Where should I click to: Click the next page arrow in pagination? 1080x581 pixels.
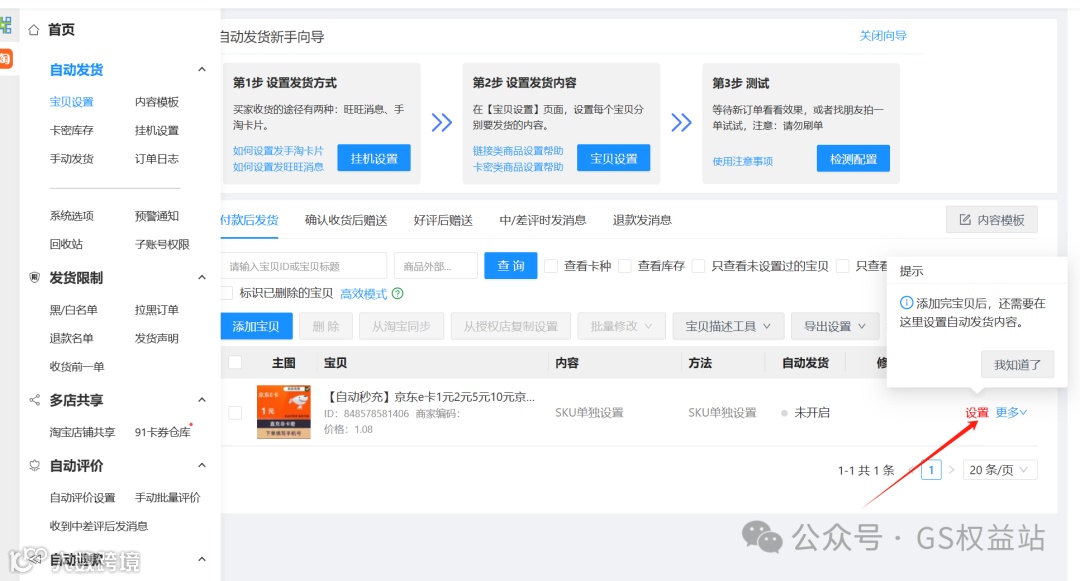(x=951, y=470)
